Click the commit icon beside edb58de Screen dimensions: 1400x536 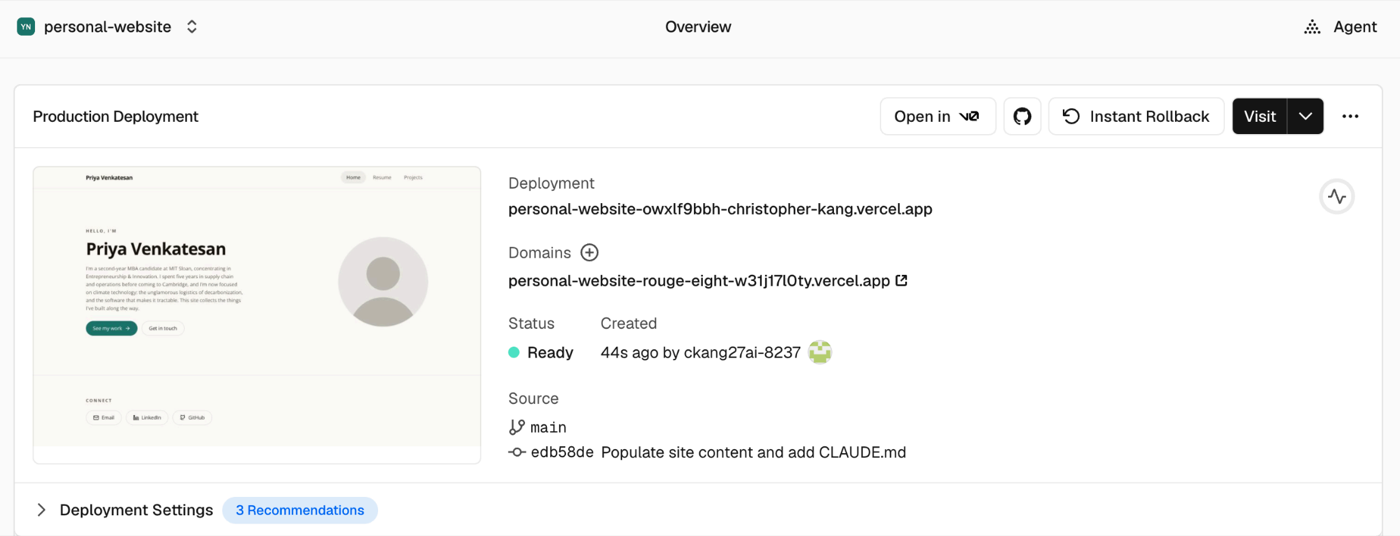tap(517, 452)
